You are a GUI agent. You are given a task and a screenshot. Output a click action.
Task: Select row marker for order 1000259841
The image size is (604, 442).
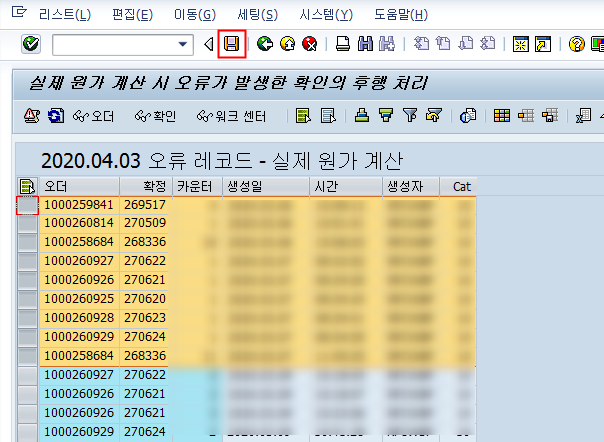click(x=28, y=205)
